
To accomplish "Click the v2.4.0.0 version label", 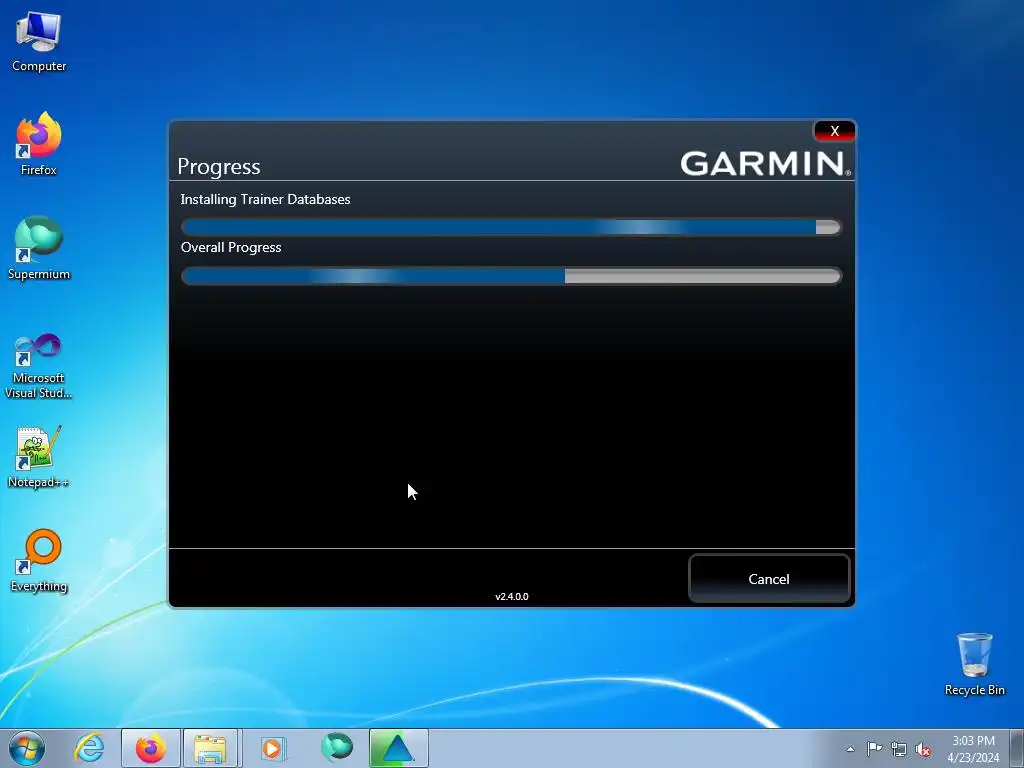I will point(511,596).
